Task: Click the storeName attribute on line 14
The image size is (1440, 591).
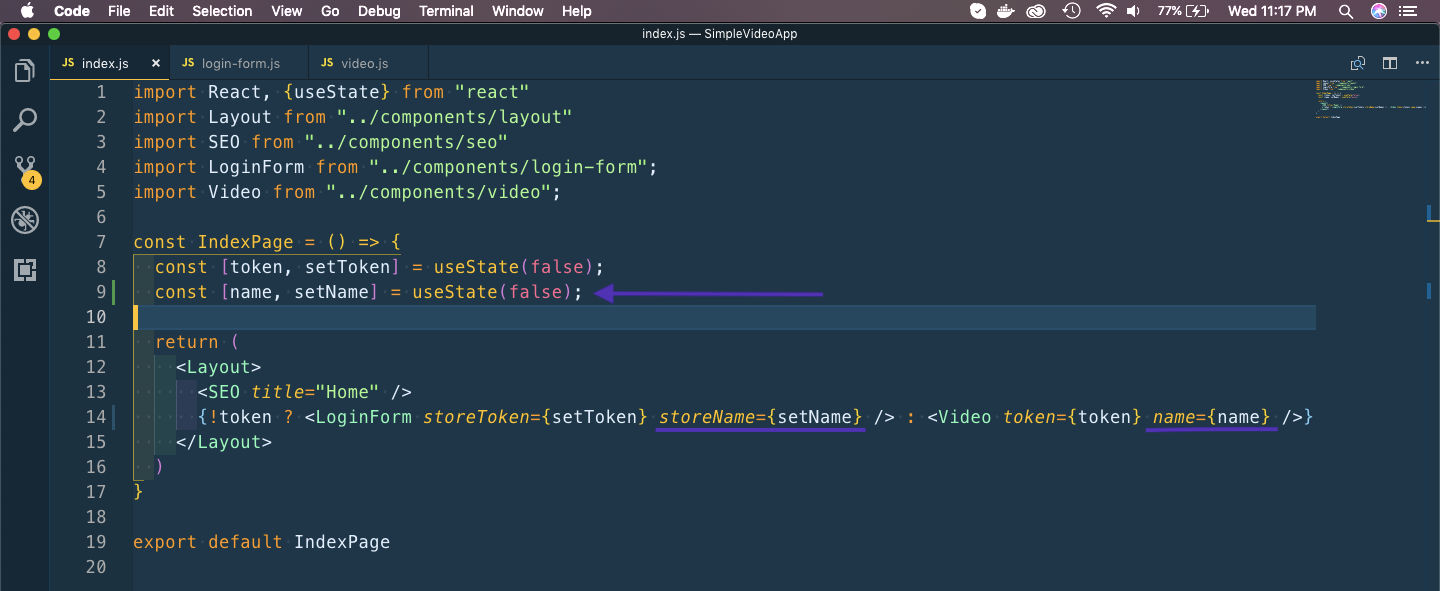Action: click(761, 417)
